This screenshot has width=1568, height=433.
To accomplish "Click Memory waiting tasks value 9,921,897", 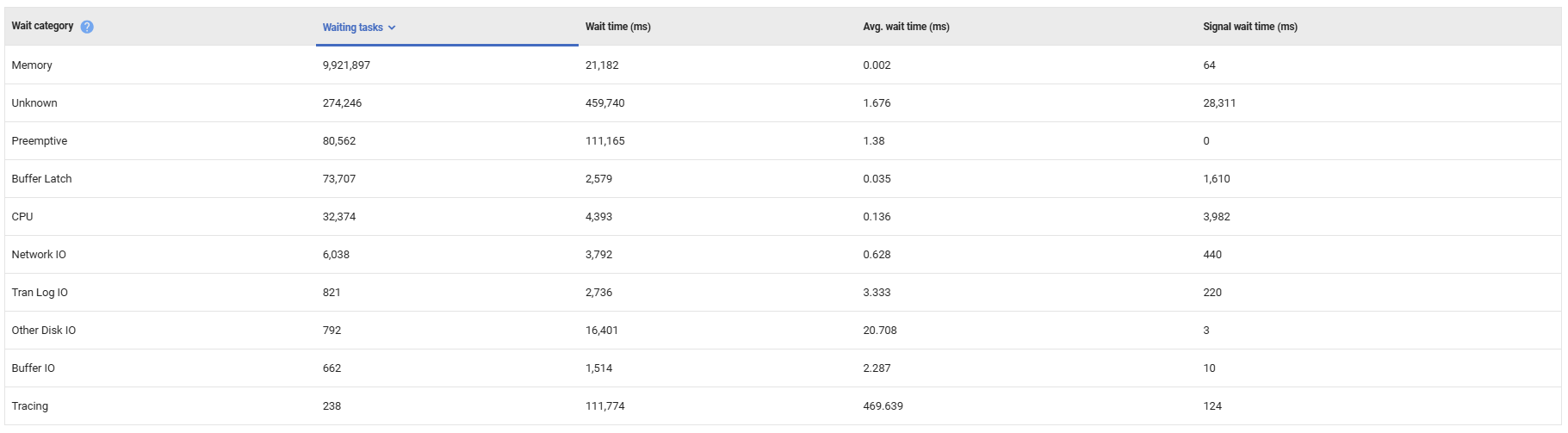I will coord(346,65).
